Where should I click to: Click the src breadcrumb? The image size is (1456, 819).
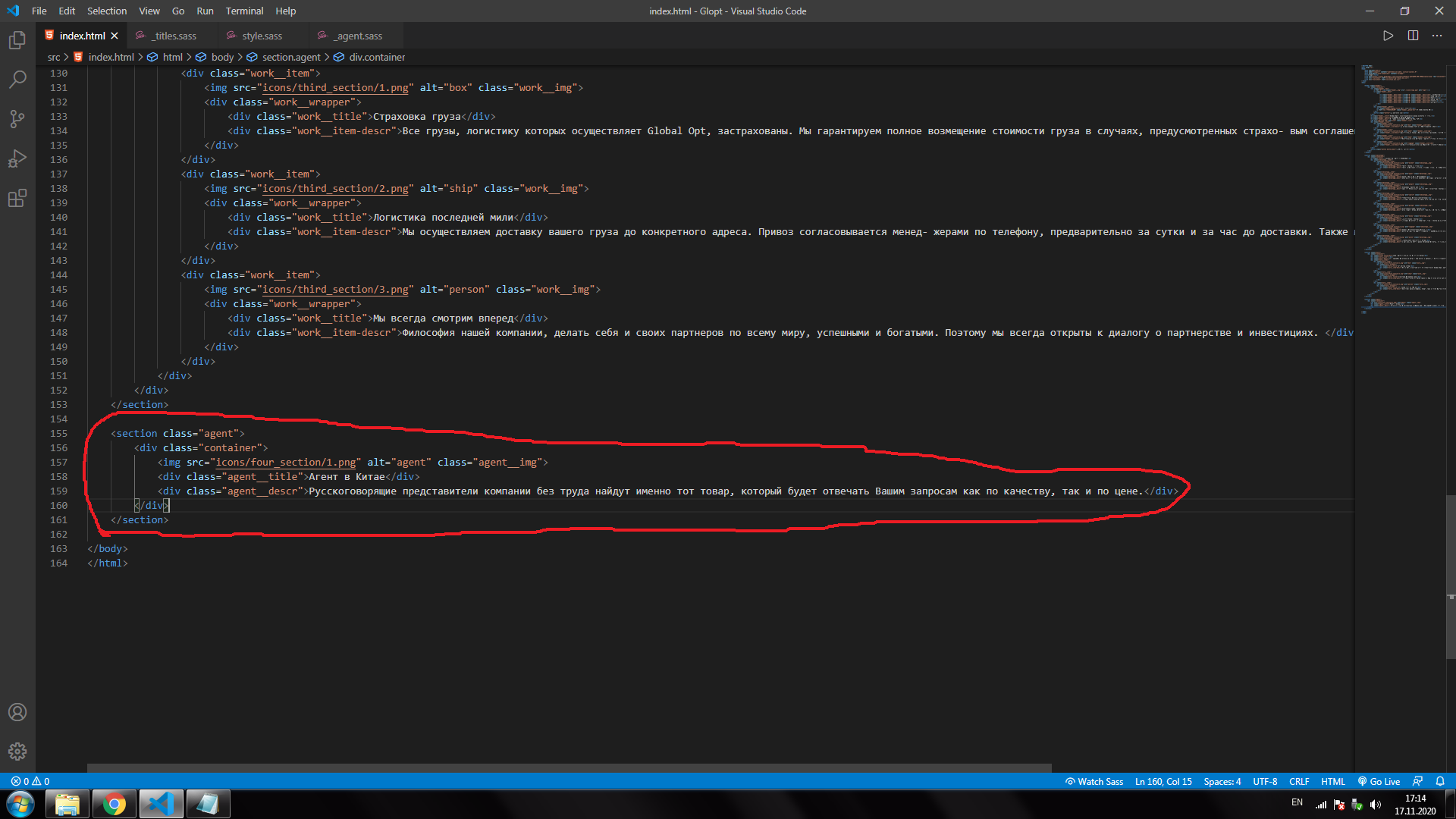54,57
